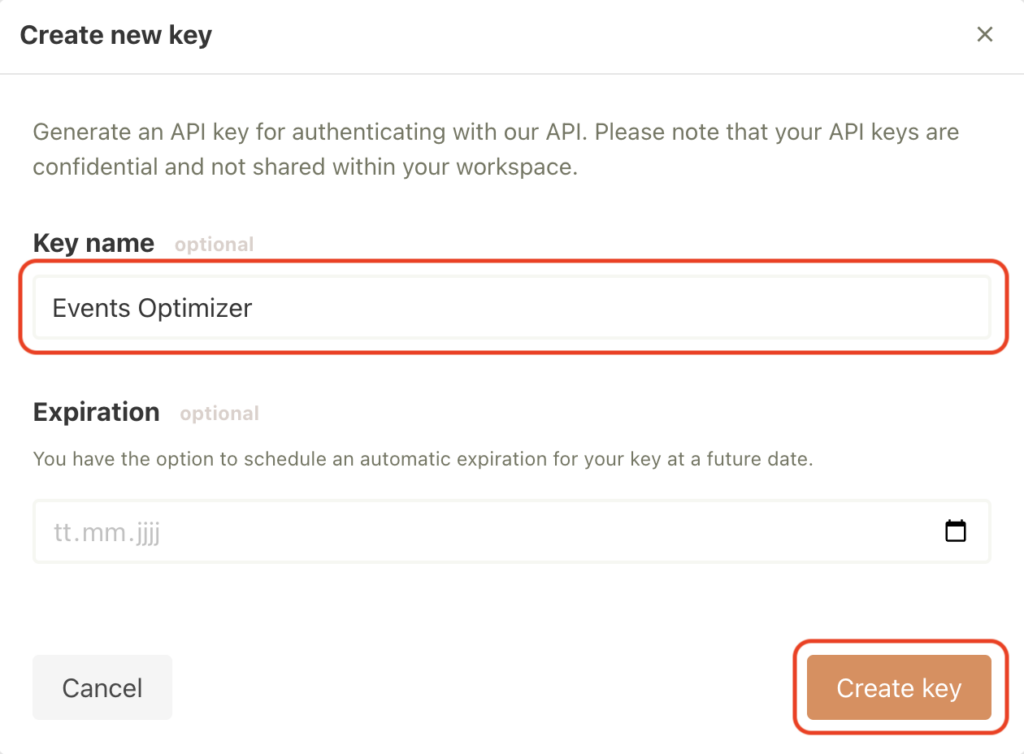Click the calendar icon in Expiration field
The height and width of the screenshot is (754, 1024).
point(955,531)
